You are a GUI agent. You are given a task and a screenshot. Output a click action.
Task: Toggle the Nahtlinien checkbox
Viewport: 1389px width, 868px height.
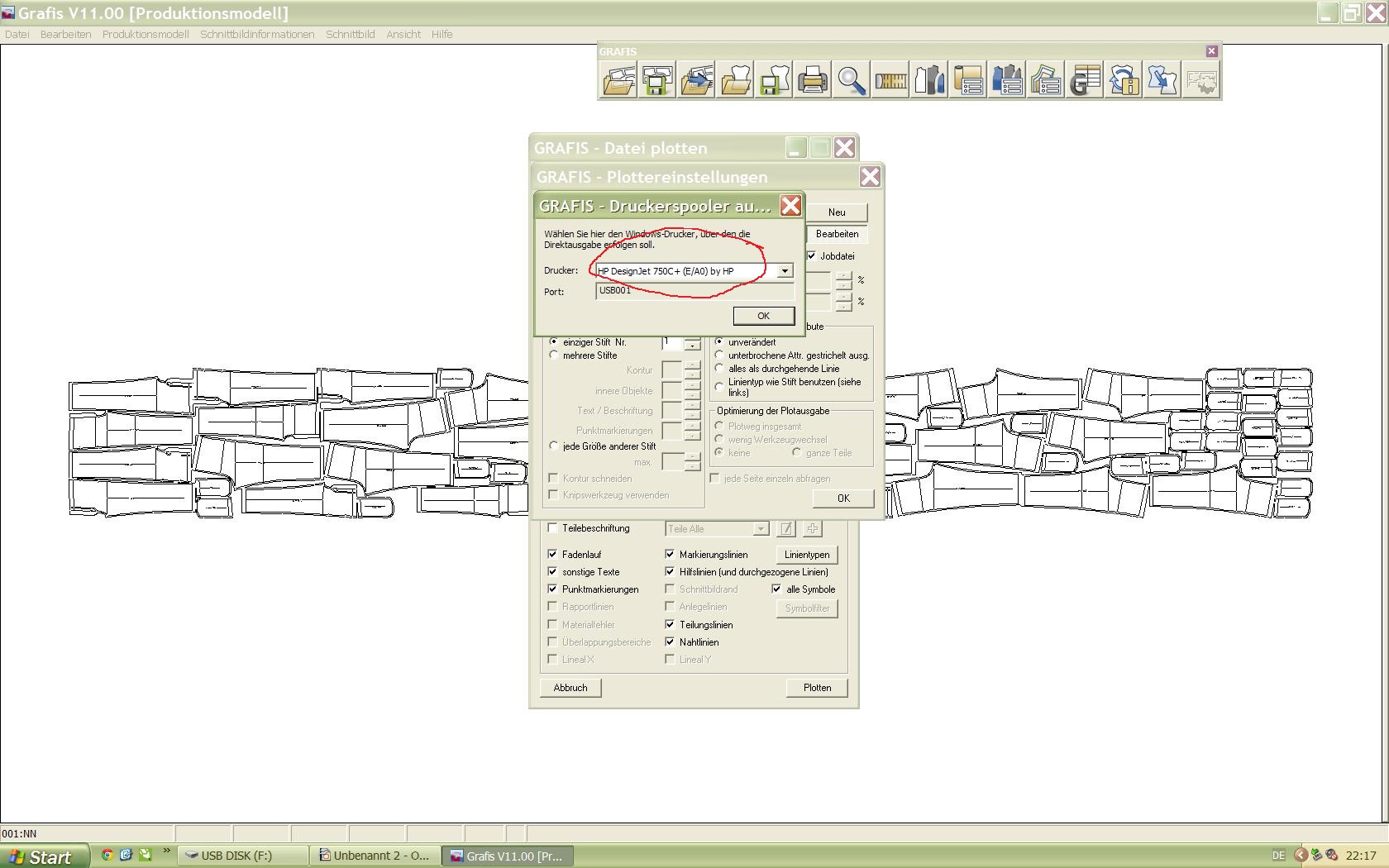[x=670, y=642]
